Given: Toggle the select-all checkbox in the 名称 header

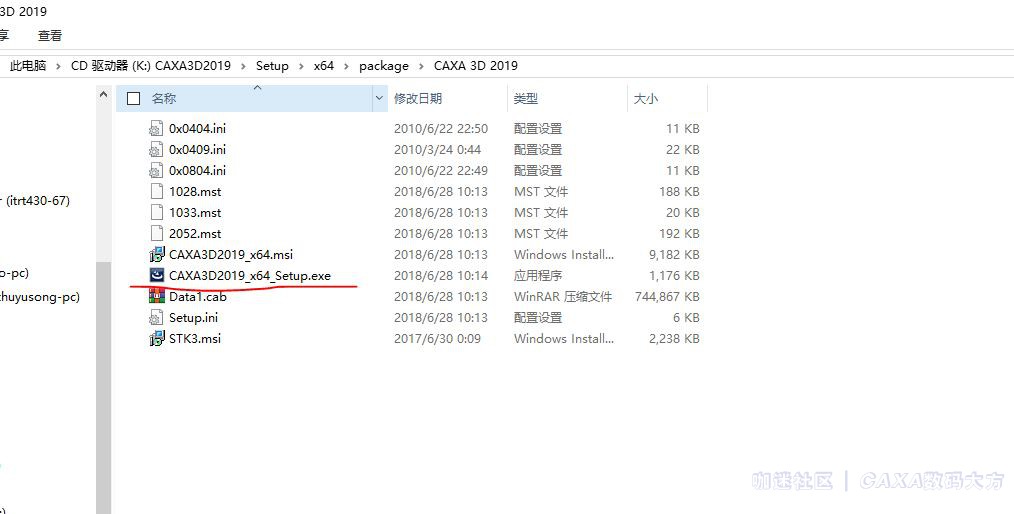Looking at the screenshot, I should click(134, 98).
